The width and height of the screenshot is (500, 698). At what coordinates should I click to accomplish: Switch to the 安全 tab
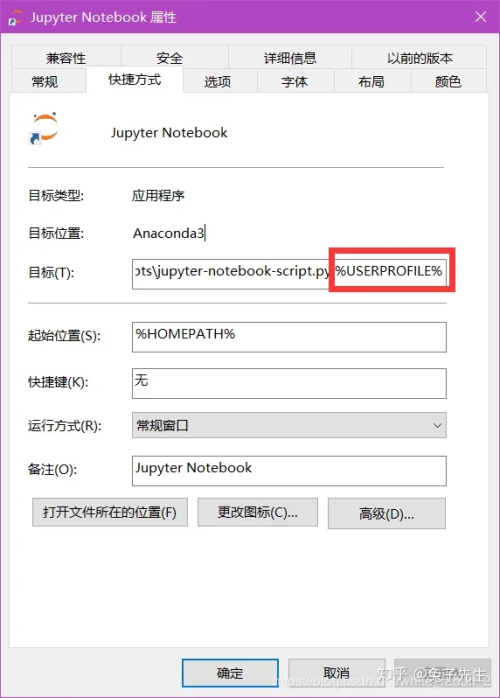click(x=169, y=58)
